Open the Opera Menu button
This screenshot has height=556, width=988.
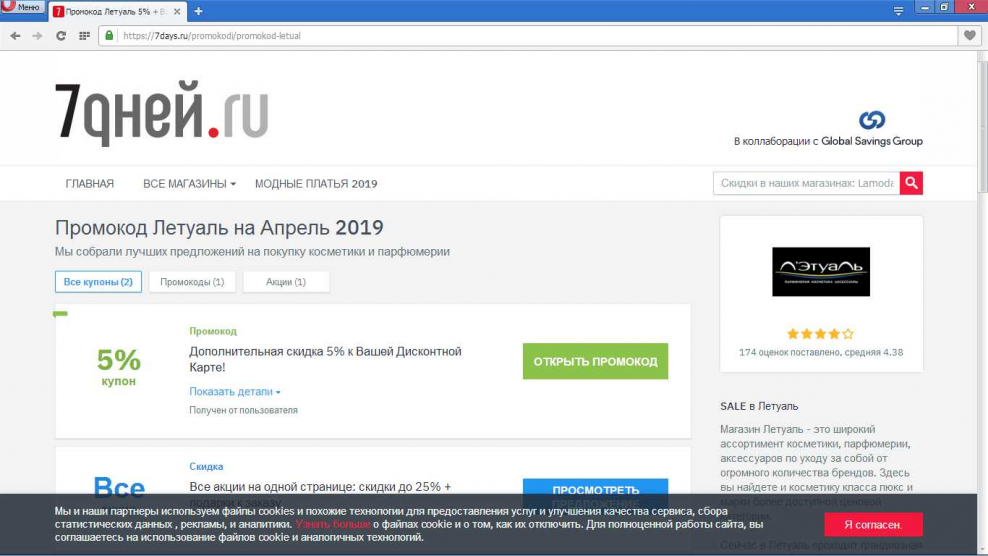(21, 8)
